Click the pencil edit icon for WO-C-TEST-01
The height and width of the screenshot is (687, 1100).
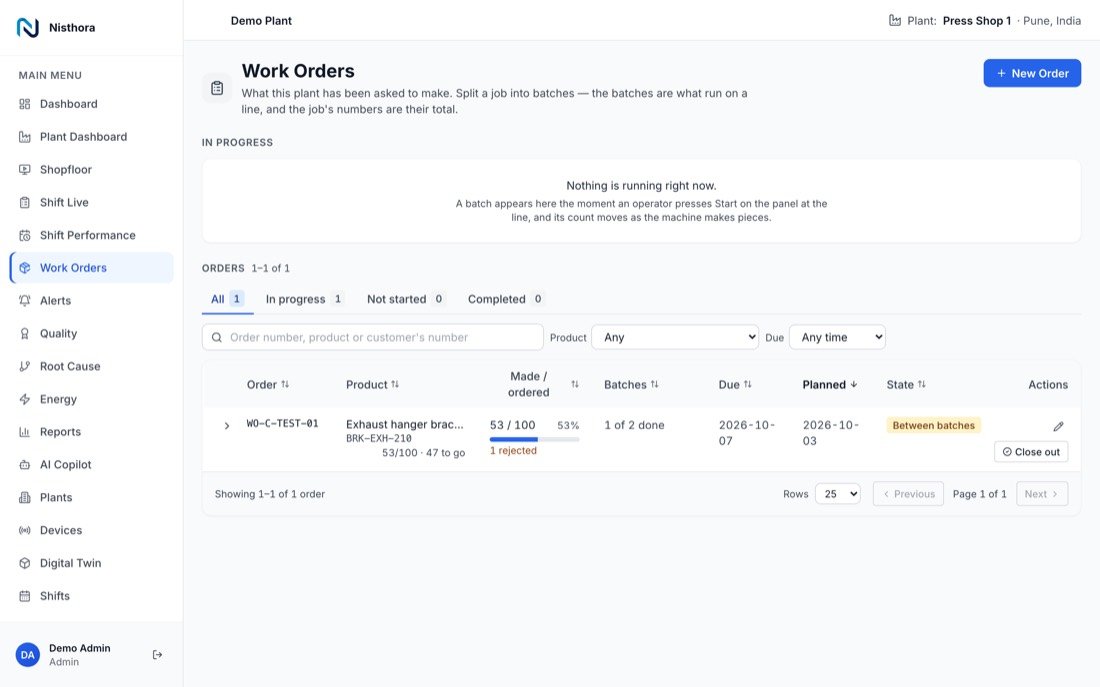(x=1058, y=426)
